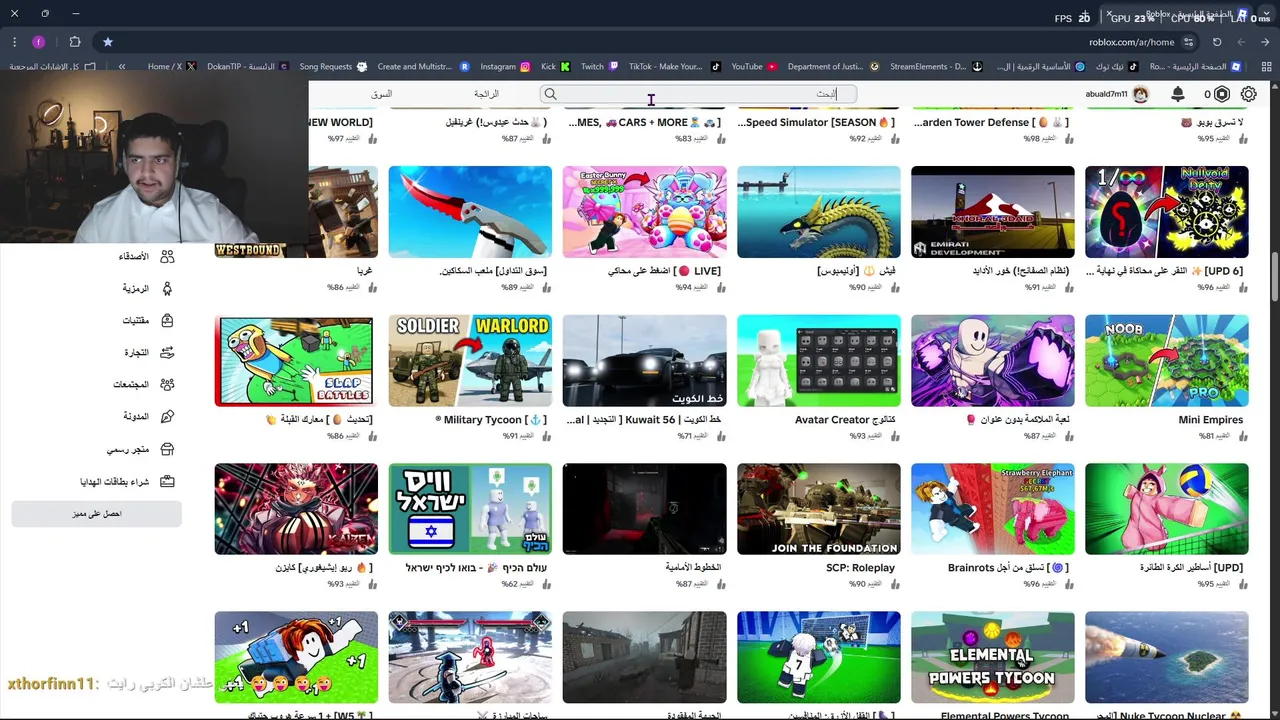The width and height of the screenshot is (1280, 720).
Task: Click the Mini Empires title text
Action: pyautogui.click(x=1210, y=420)
